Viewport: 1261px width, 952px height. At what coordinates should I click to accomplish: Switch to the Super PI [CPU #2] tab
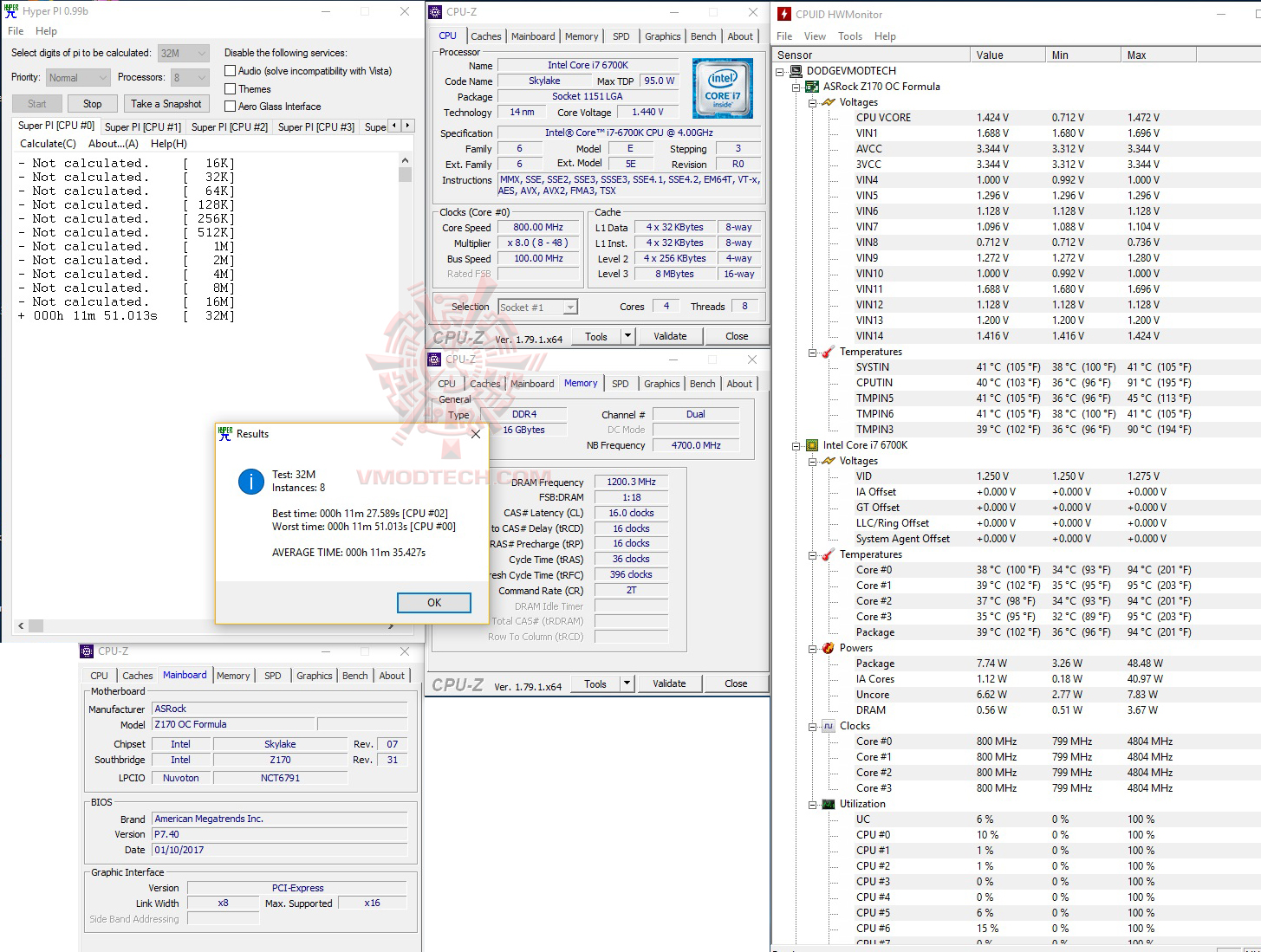pyautogui.click(x=230, y=126)
